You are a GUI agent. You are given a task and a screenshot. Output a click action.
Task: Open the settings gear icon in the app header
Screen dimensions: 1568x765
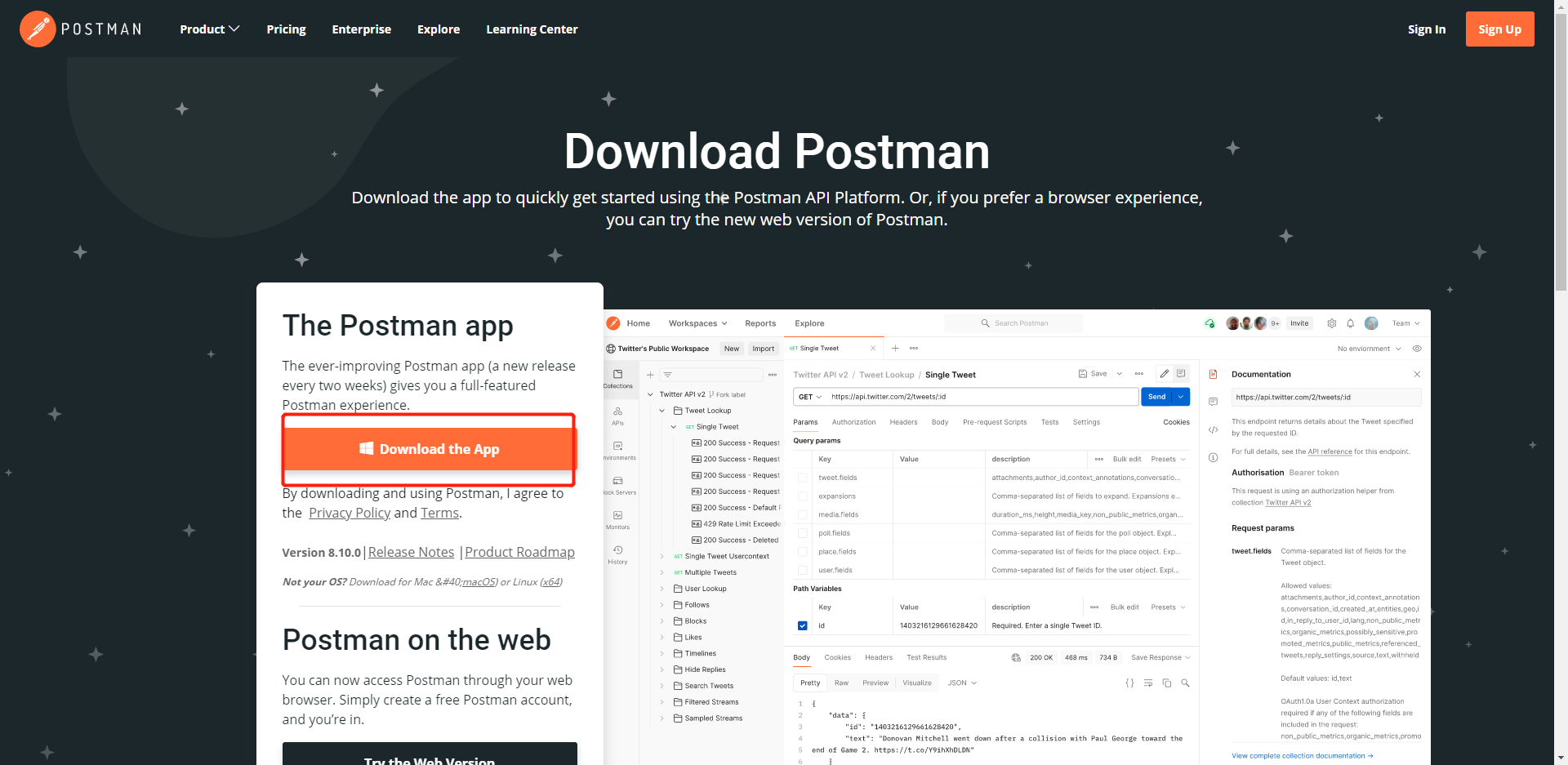pyautogui.click(x=1332, y=323)
